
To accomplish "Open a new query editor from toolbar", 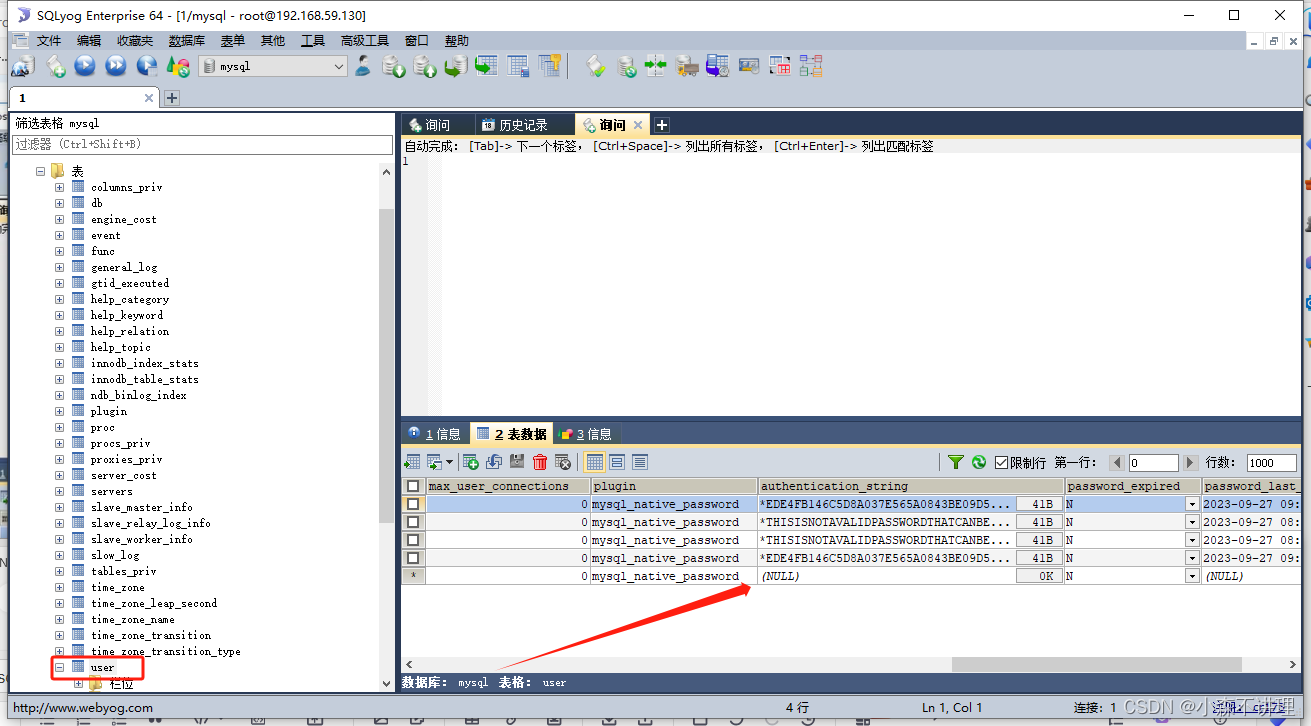I will point(56,66).
